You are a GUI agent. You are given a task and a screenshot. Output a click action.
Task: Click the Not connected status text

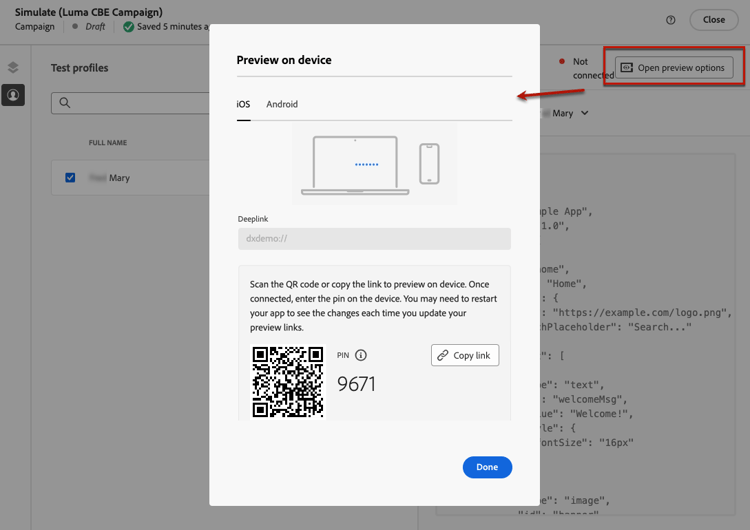[x=593, y=68]
